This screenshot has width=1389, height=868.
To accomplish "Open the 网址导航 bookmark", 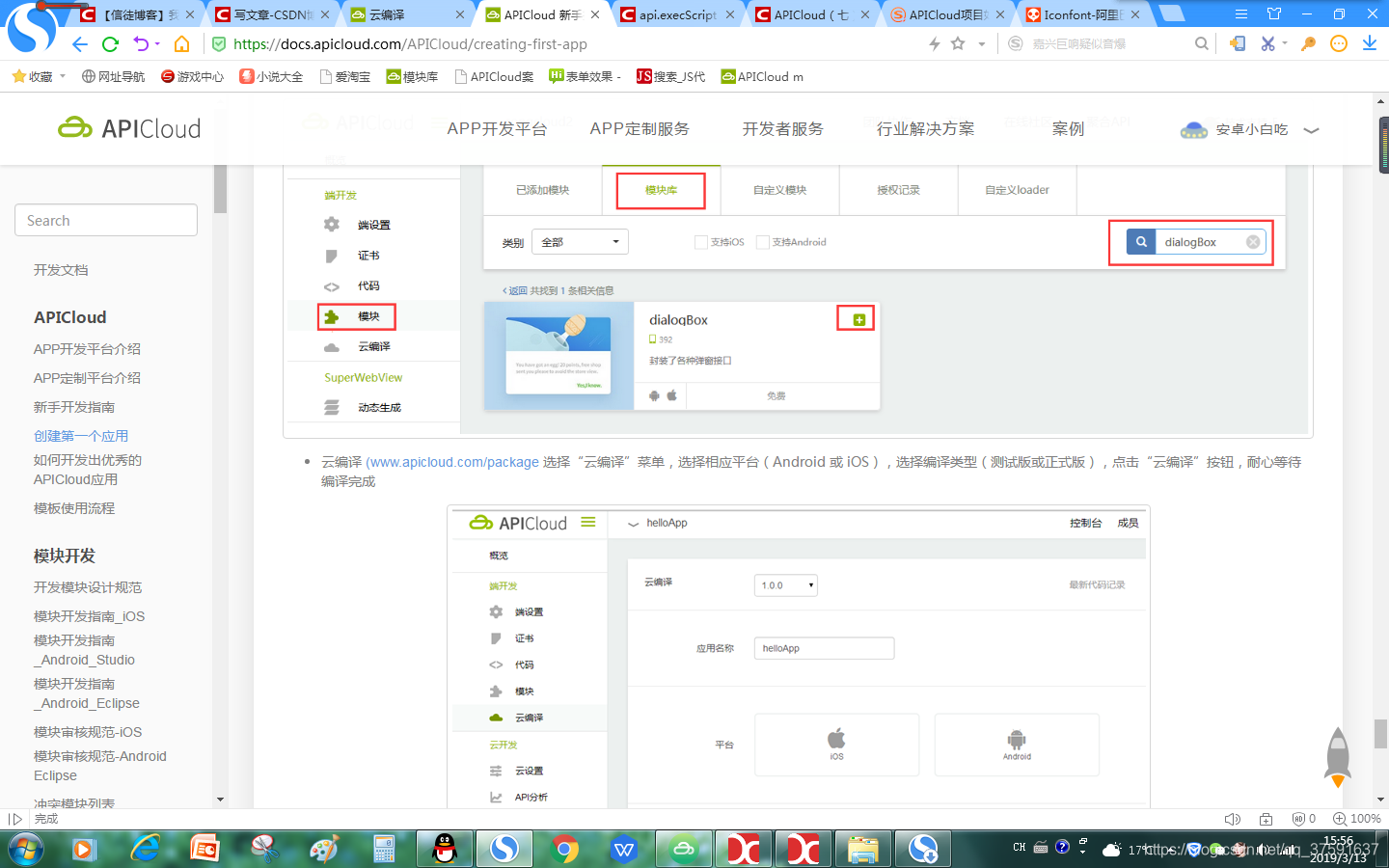I will [113, 76].
